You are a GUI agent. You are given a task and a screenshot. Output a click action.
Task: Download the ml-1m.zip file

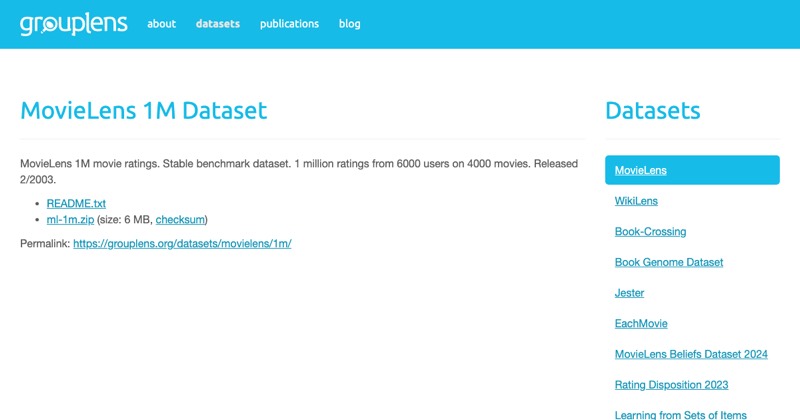pyautogui.click(x=70, y=219)
